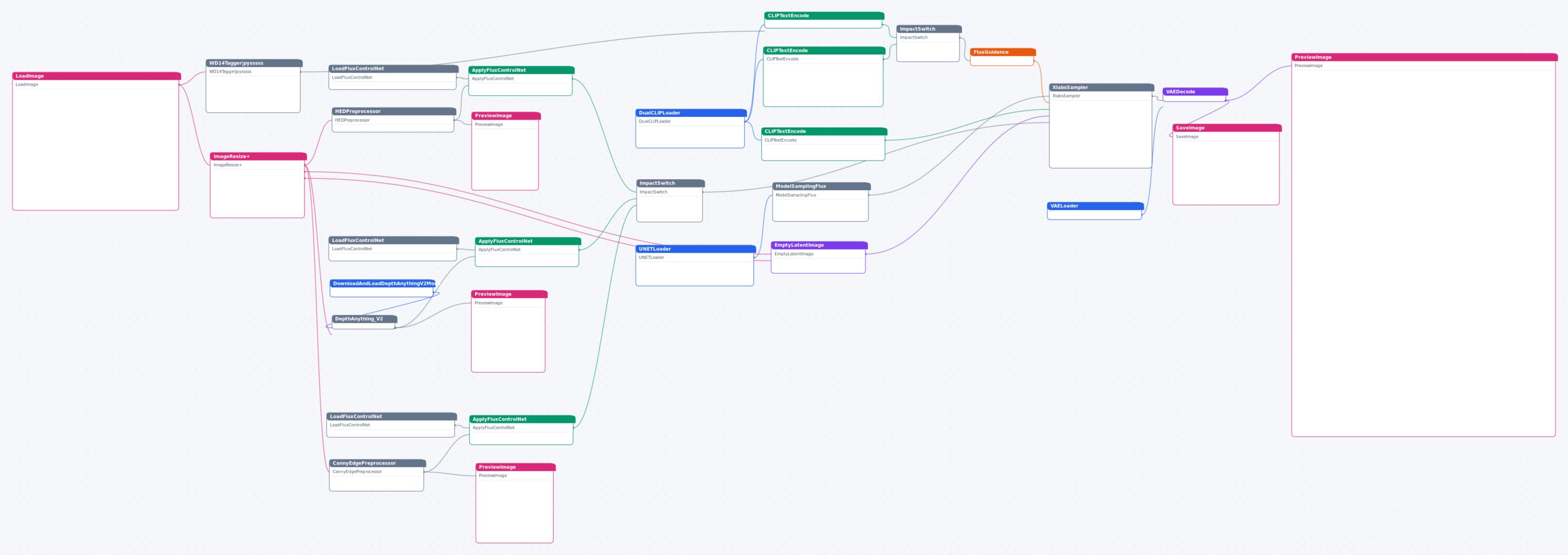Click the SaveImage node header

[x=1227, y=128]
